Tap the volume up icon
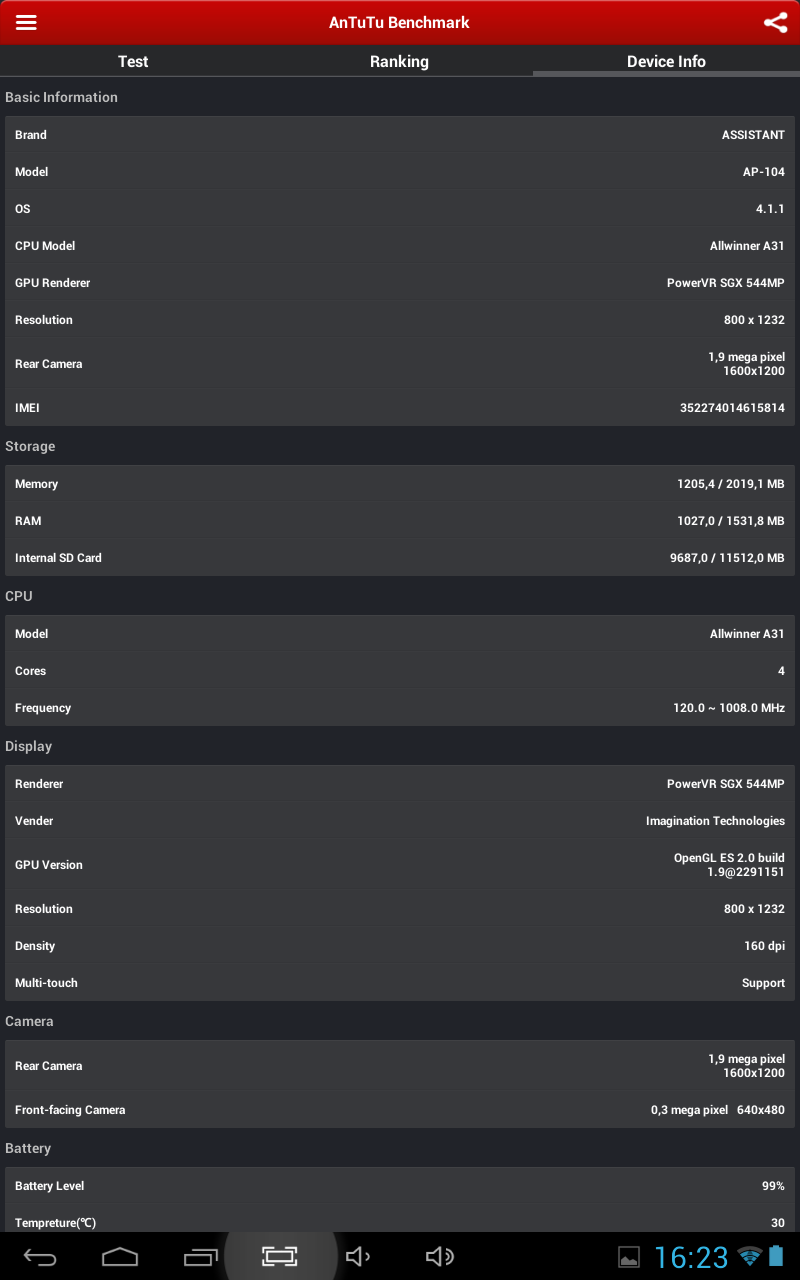The height and width of the screenshot is (1280, 800). click(440, 1256)
